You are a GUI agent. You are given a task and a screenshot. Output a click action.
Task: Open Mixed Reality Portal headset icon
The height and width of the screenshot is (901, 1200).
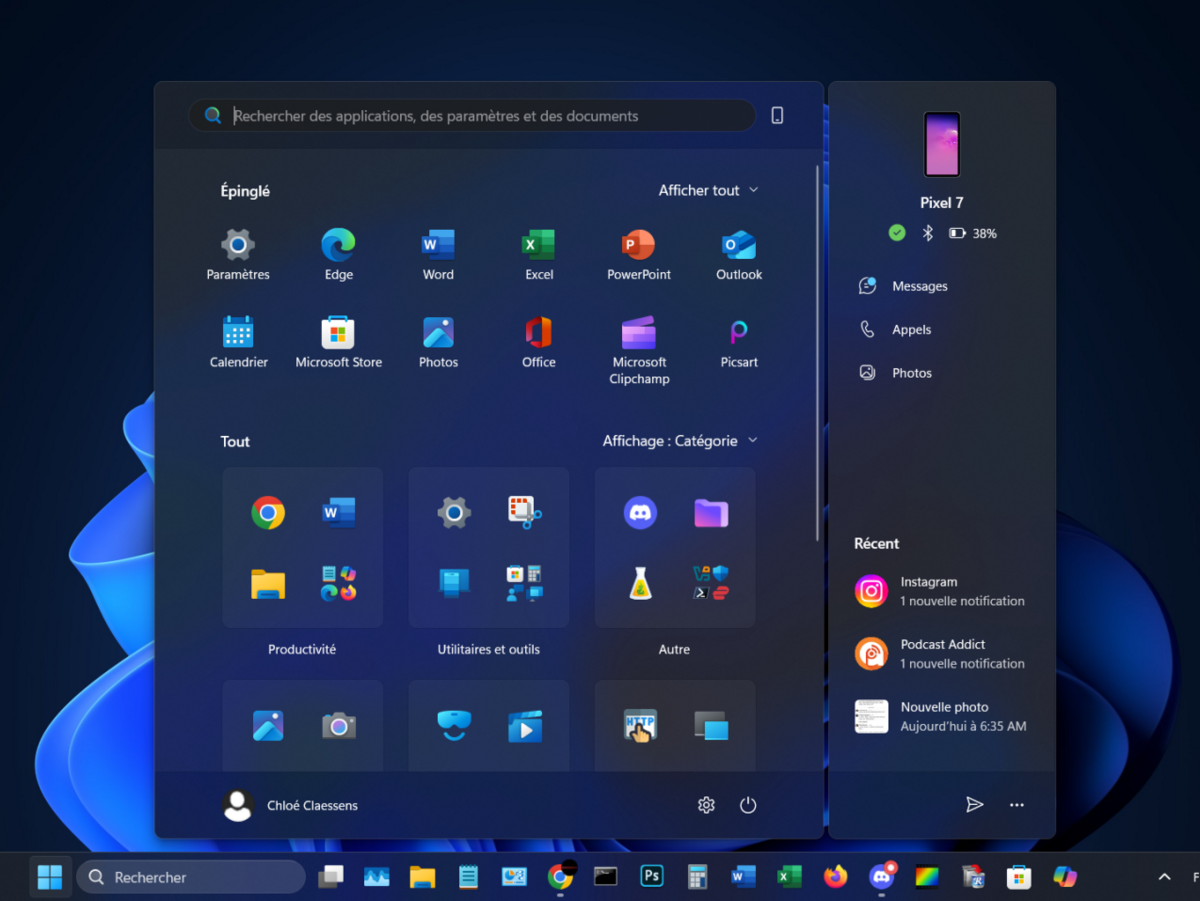pyautogui.click(x=454, y=725)
